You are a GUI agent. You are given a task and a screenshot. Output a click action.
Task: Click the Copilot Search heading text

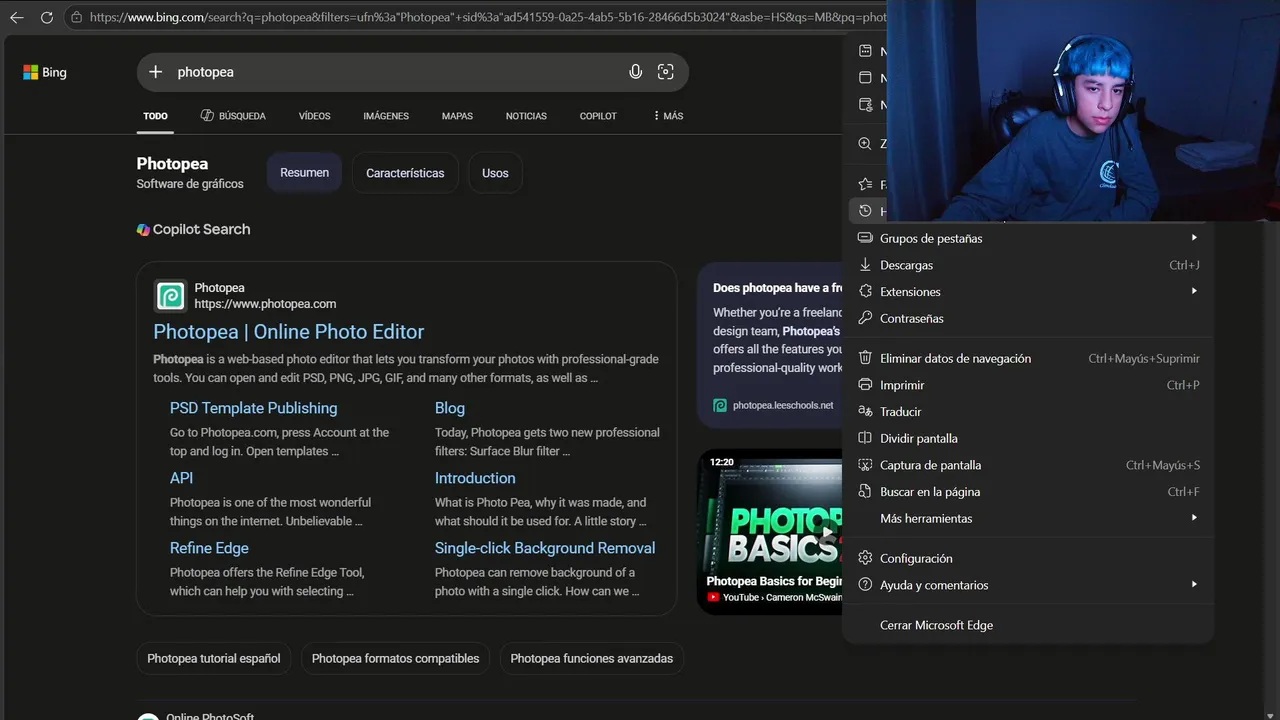coord(201,229)
